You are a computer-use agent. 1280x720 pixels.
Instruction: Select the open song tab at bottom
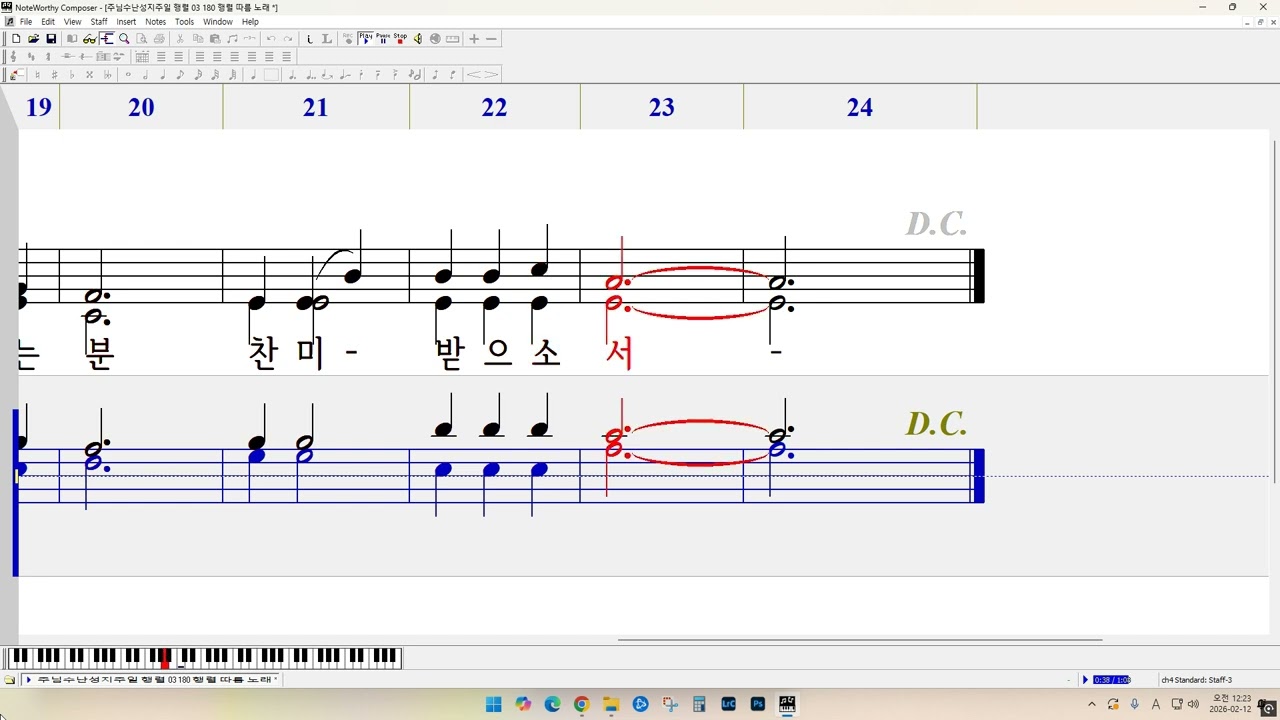pos(152,680)
